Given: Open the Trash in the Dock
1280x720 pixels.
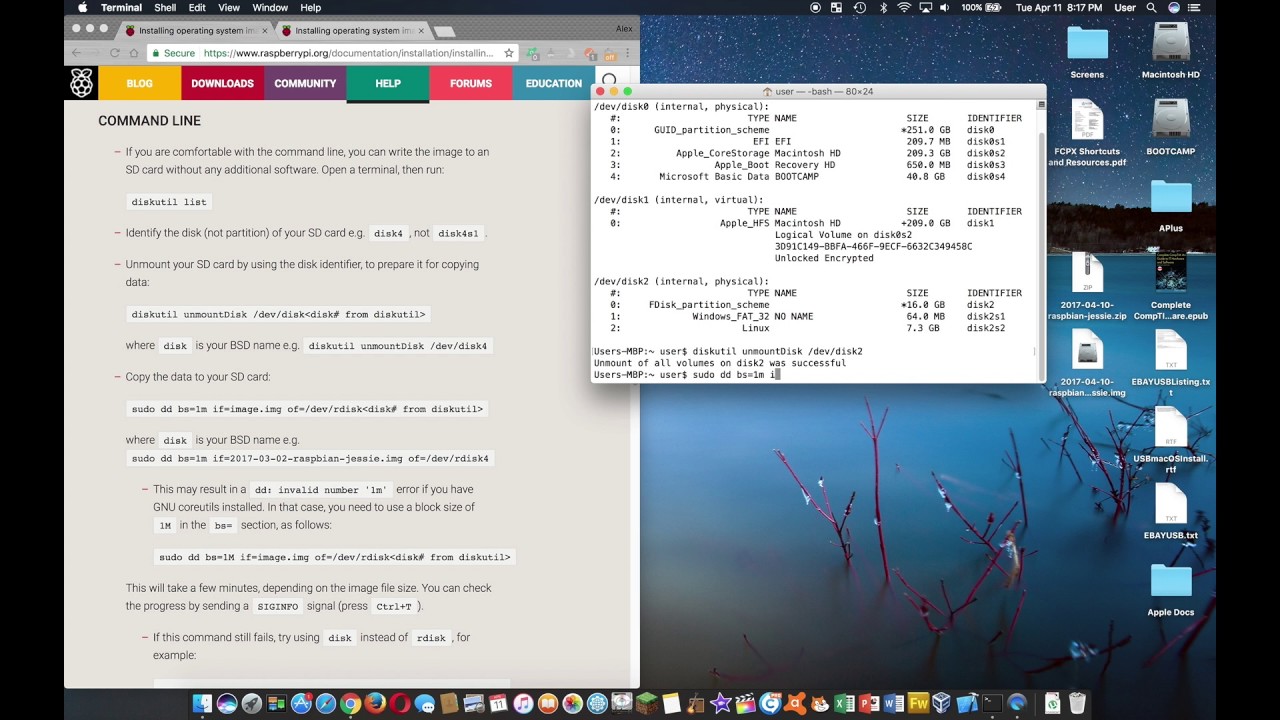Looking at the screenshot, I should pyautogui.click(x=1077, y=703).
